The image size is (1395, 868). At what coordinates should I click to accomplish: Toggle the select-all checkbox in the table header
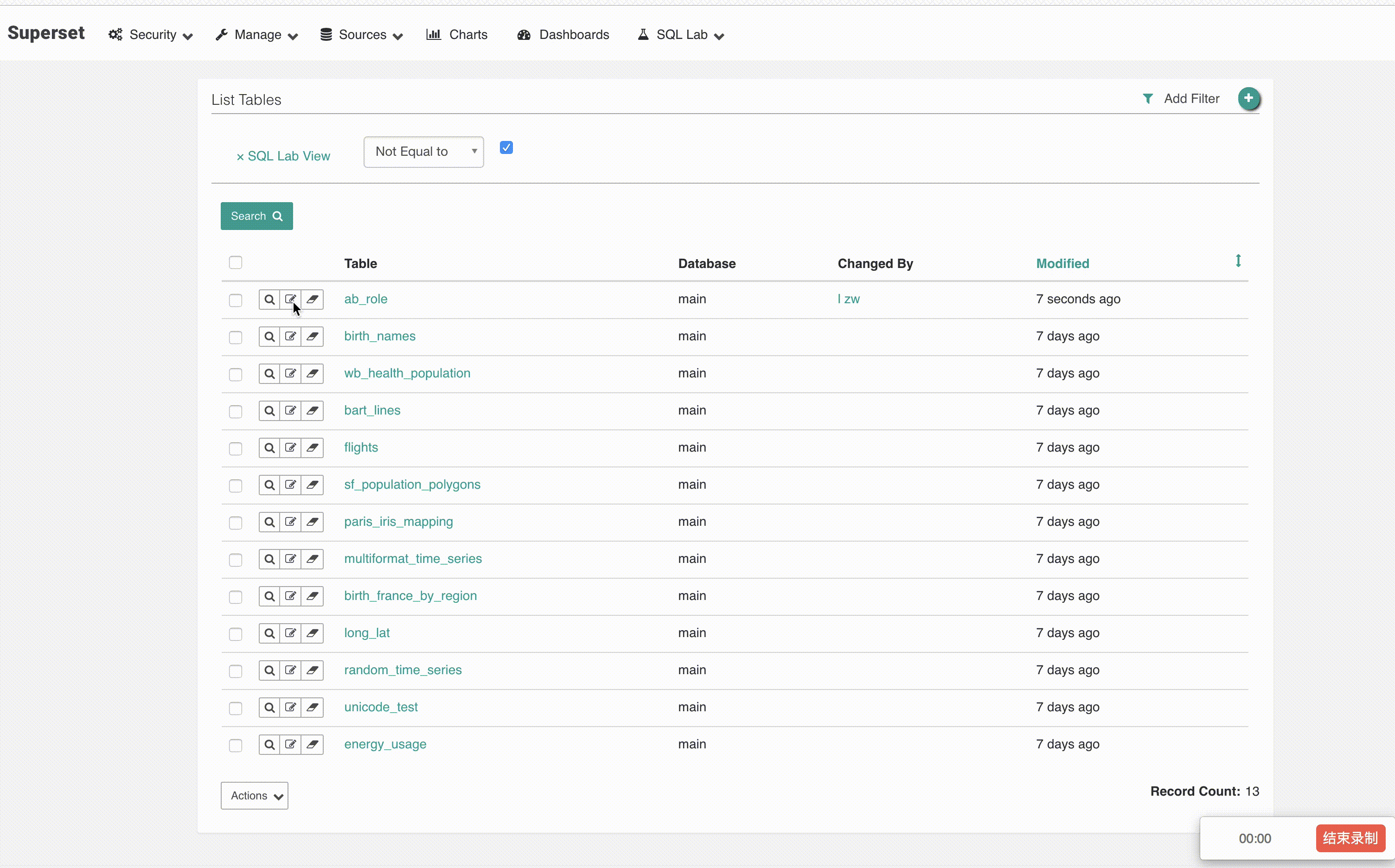236,262
